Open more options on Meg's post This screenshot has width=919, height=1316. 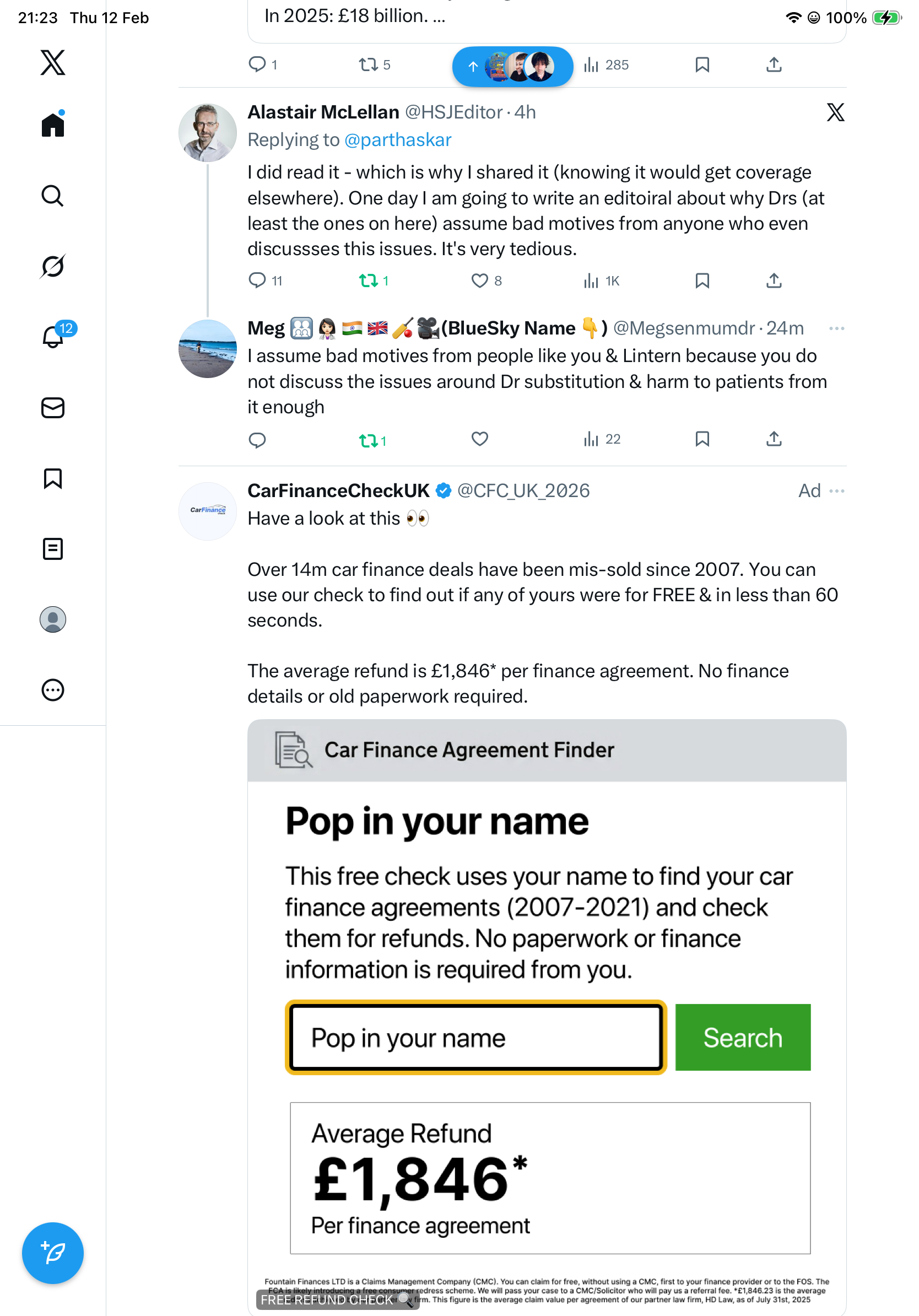pyautogui.click(x=836, y=328)
